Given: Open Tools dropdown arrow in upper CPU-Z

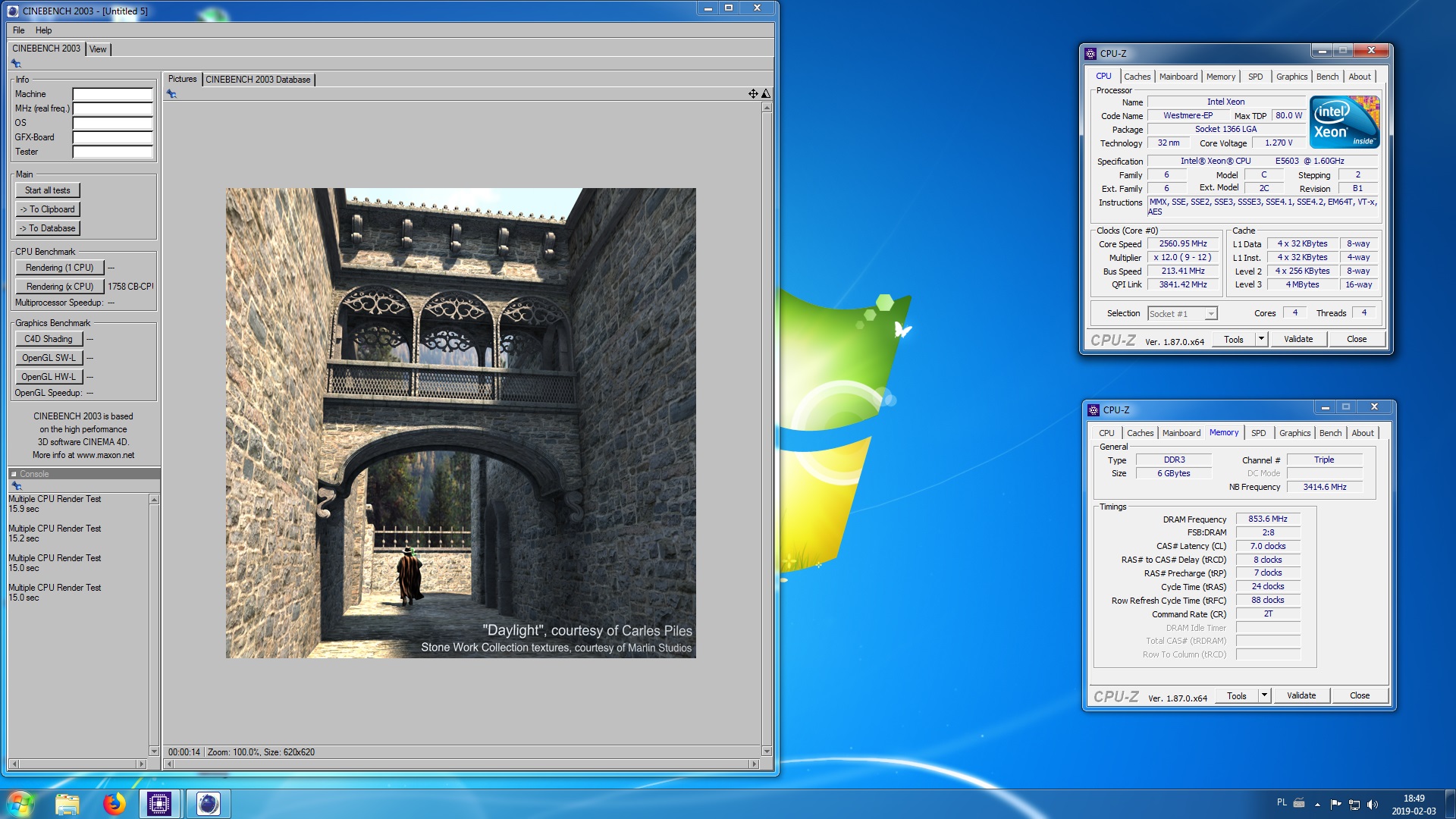Looking at the screenshot, I should coord(1262,339).
